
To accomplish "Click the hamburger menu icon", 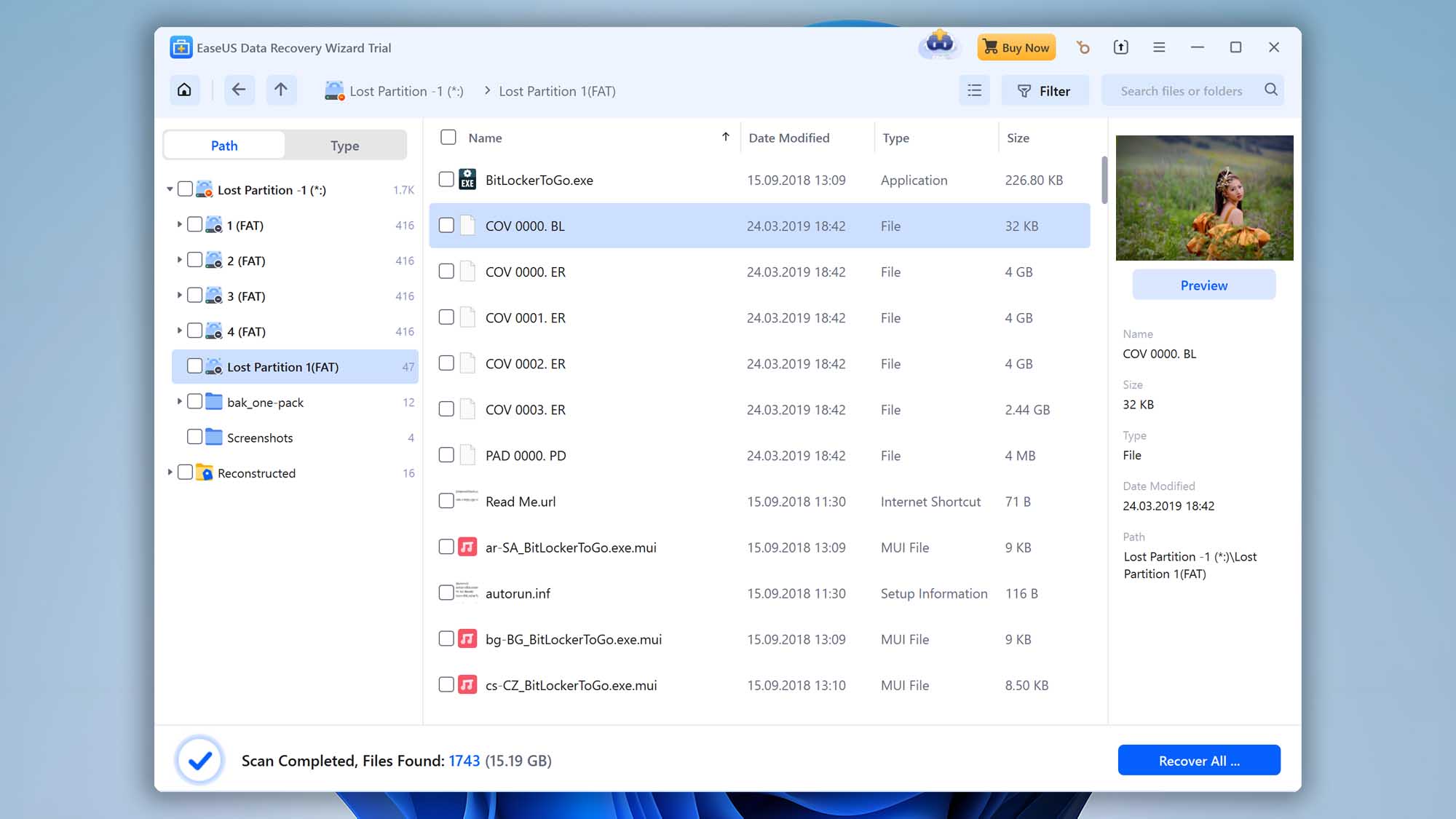I will (1159, 47).
